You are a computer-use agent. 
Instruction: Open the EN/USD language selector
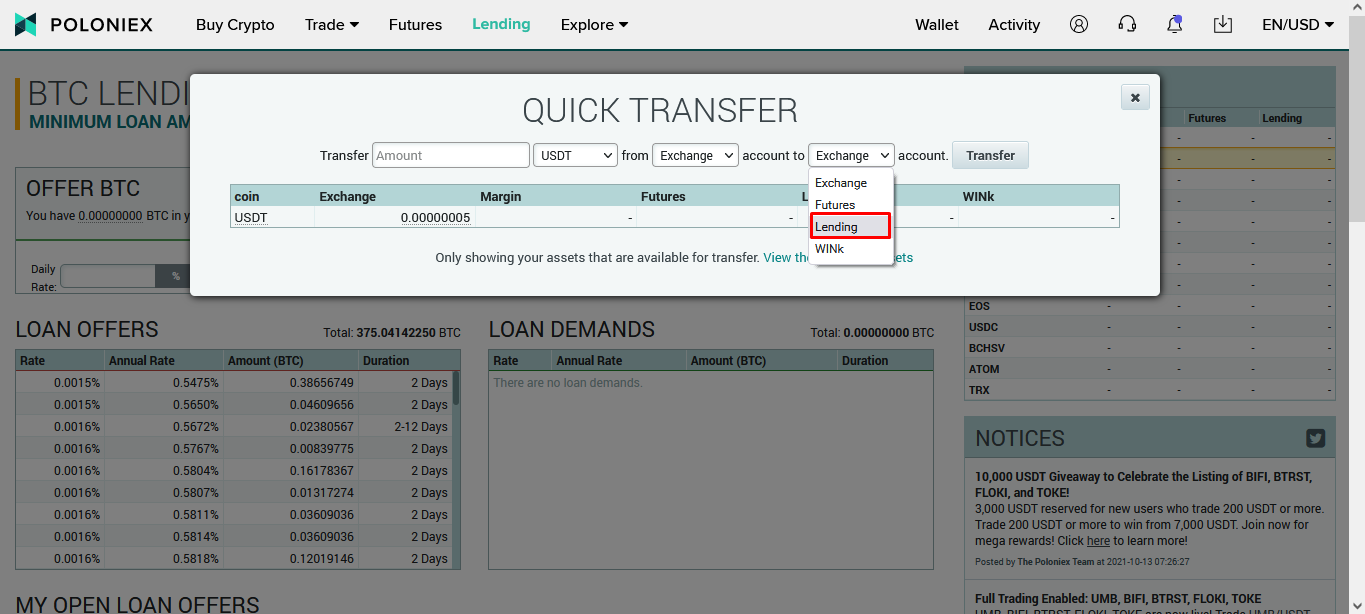[x=1298, y=25]
